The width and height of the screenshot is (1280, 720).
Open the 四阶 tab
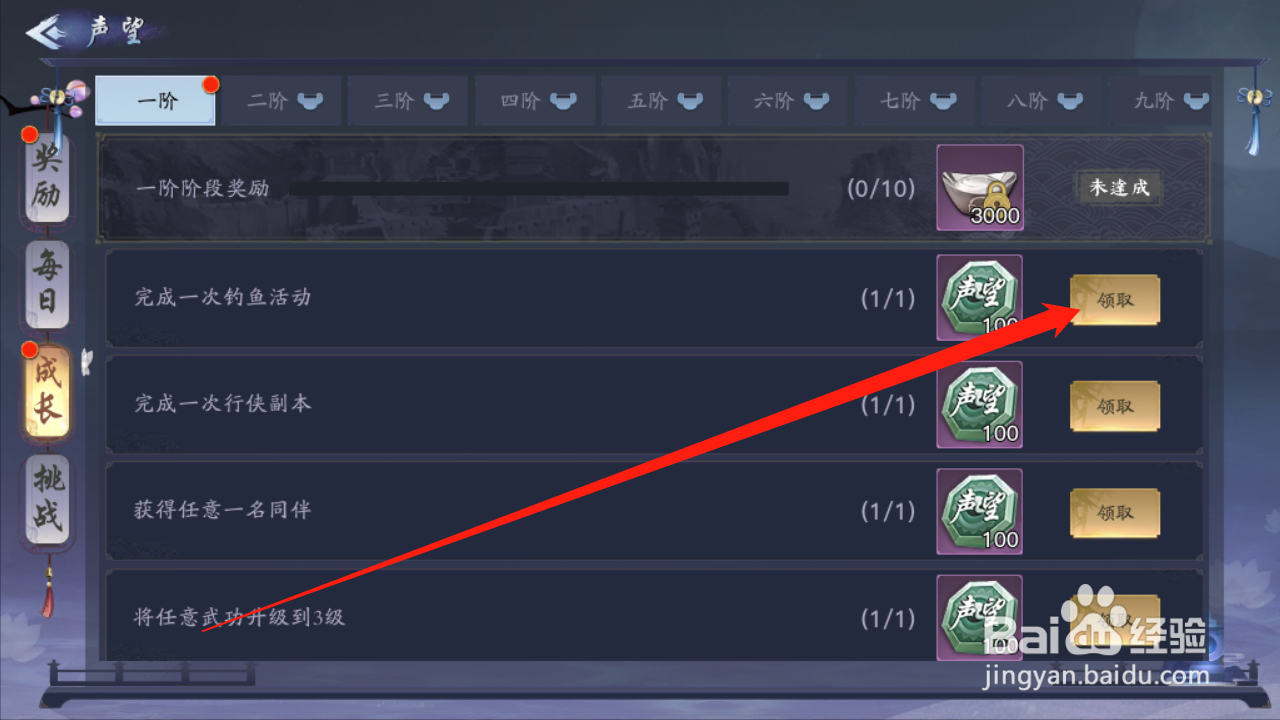pyautogui.click(x=536, y=101)
